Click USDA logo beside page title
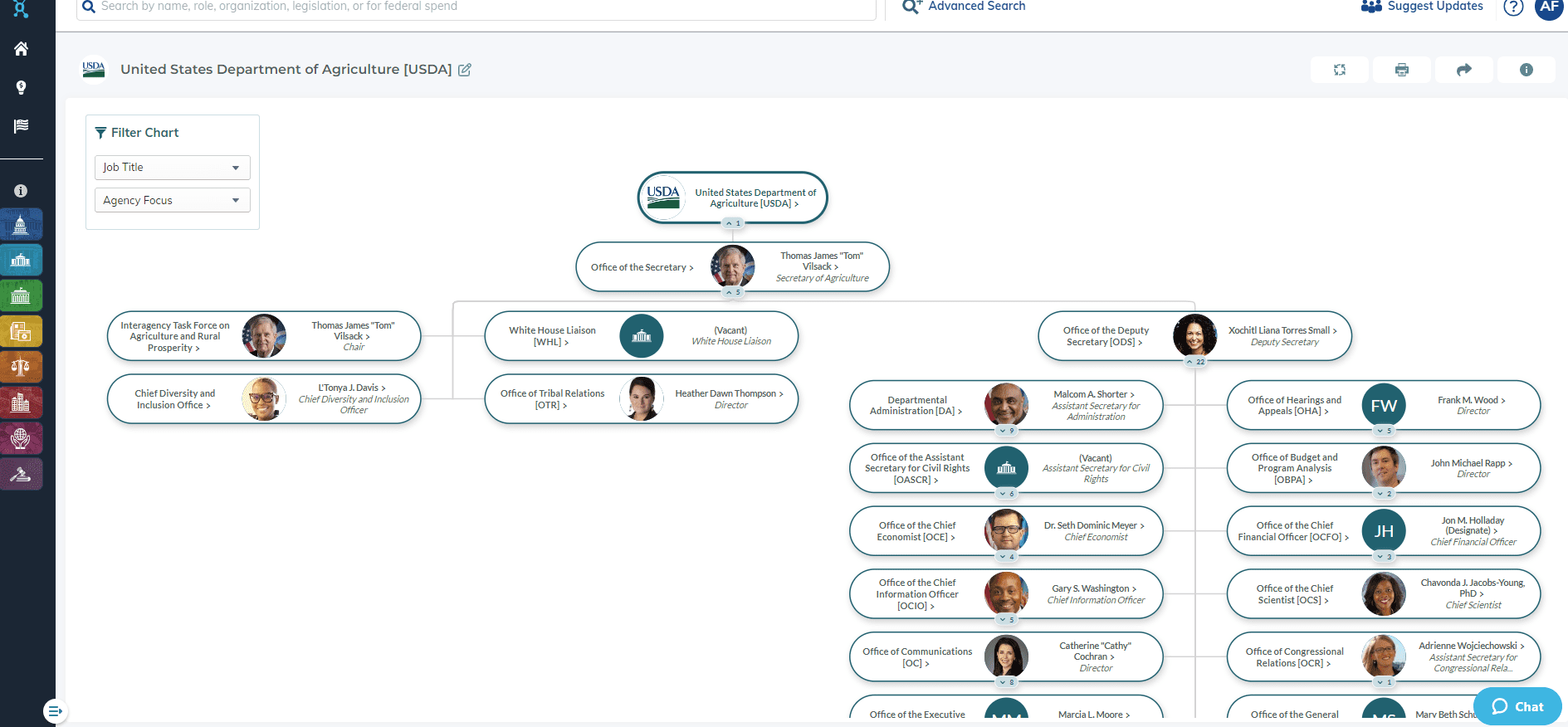 pos(94,70)
